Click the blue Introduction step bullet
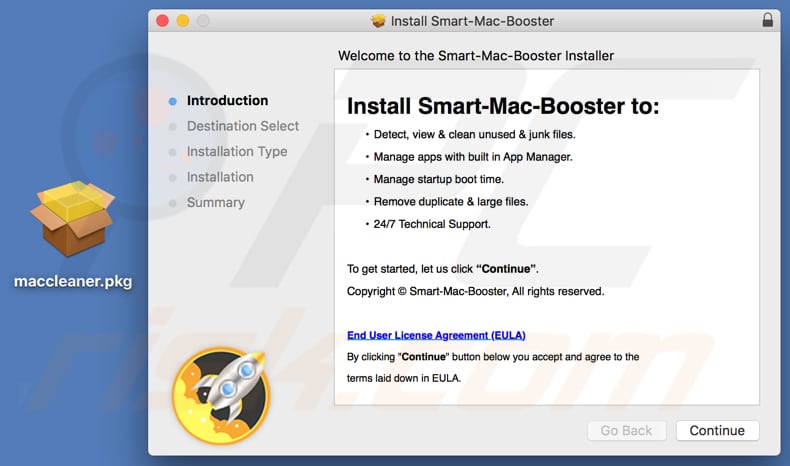This screenshot has height=466, width=790. click(x=172, y=101)
